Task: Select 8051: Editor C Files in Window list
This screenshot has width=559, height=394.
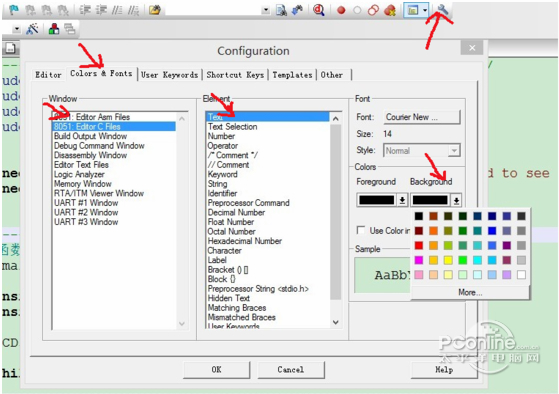Action: (x=114, y=127)
